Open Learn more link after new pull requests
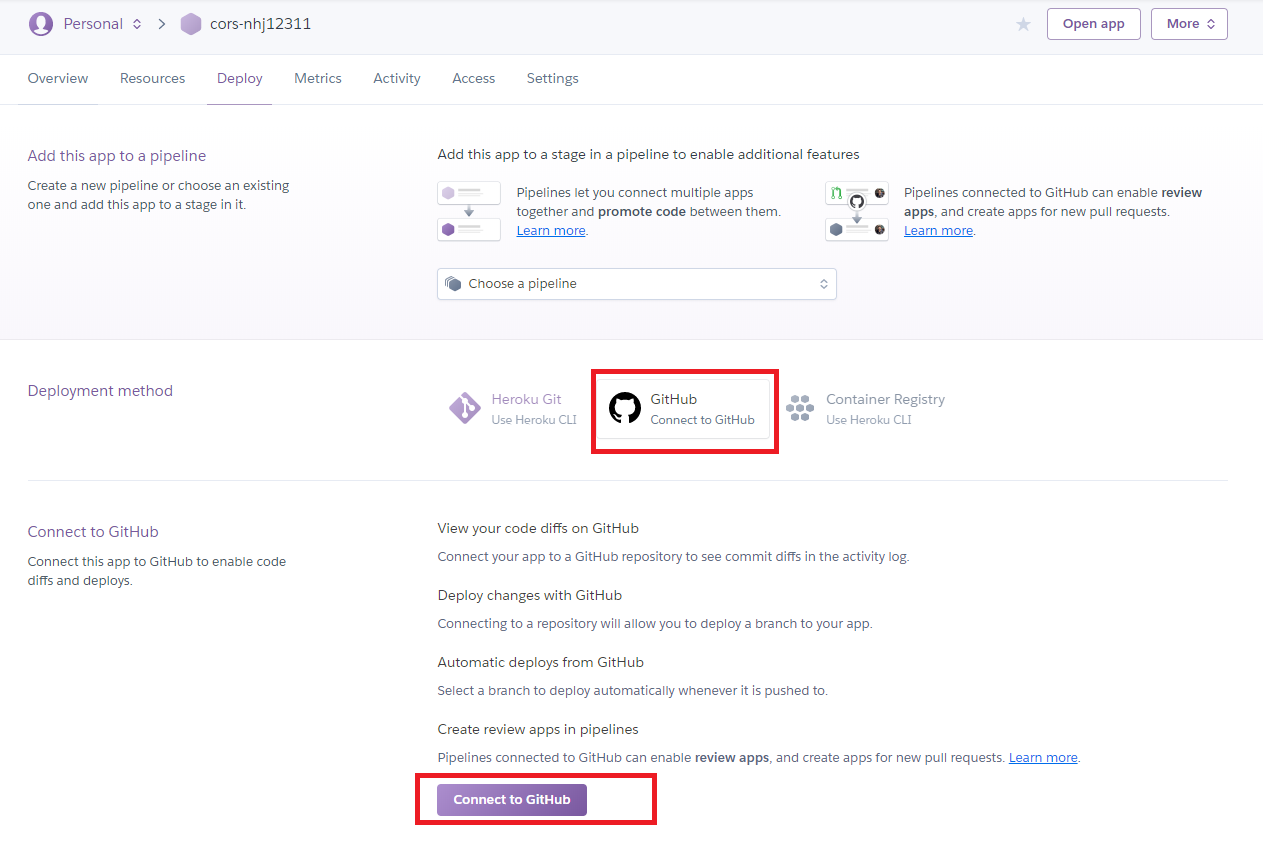This screenshot has width=1263, height=865. pyautogui.click(x=1043, y=758)
